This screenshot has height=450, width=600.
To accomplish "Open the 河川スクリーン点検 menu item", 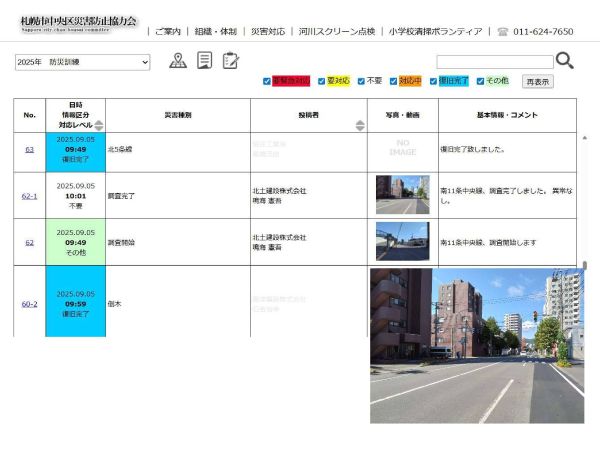I will point(337,32).
